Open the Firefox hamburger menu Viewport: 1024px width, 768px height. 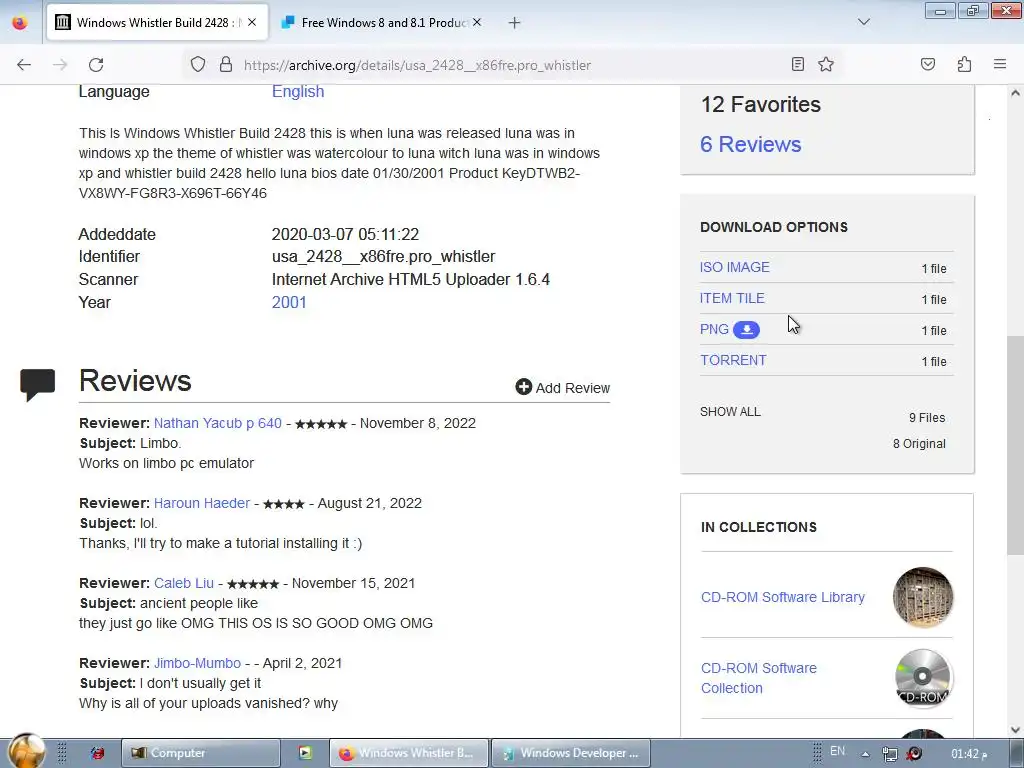1000,64
